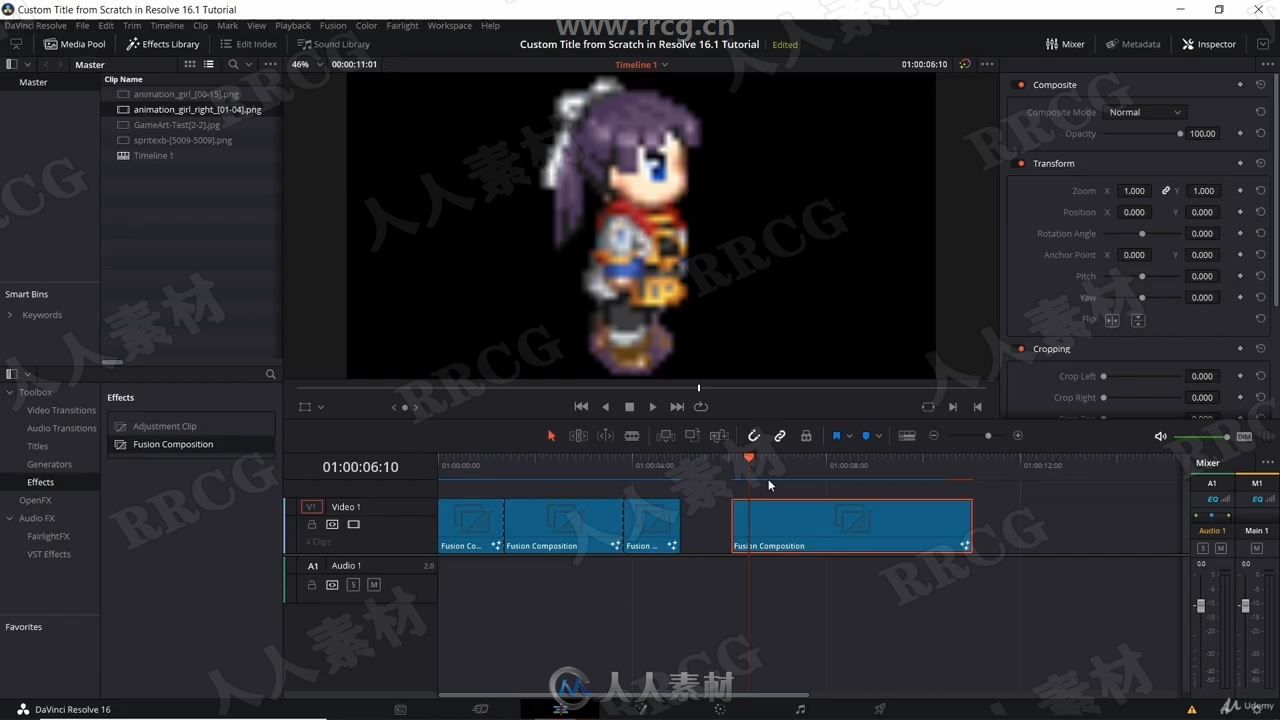Toggle zoom X/Y link icon

point(1165,191)
